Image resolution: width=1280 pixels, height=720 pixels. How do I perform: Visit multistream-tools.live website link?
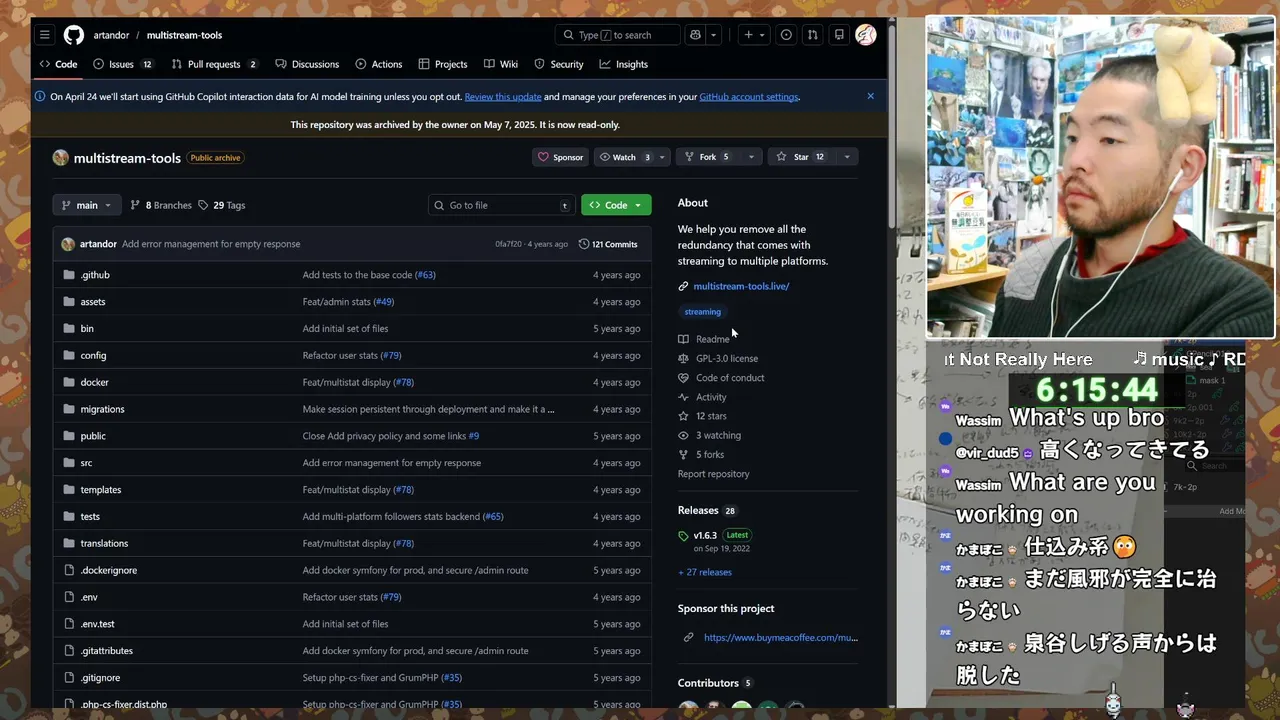(x=741, y=286)
